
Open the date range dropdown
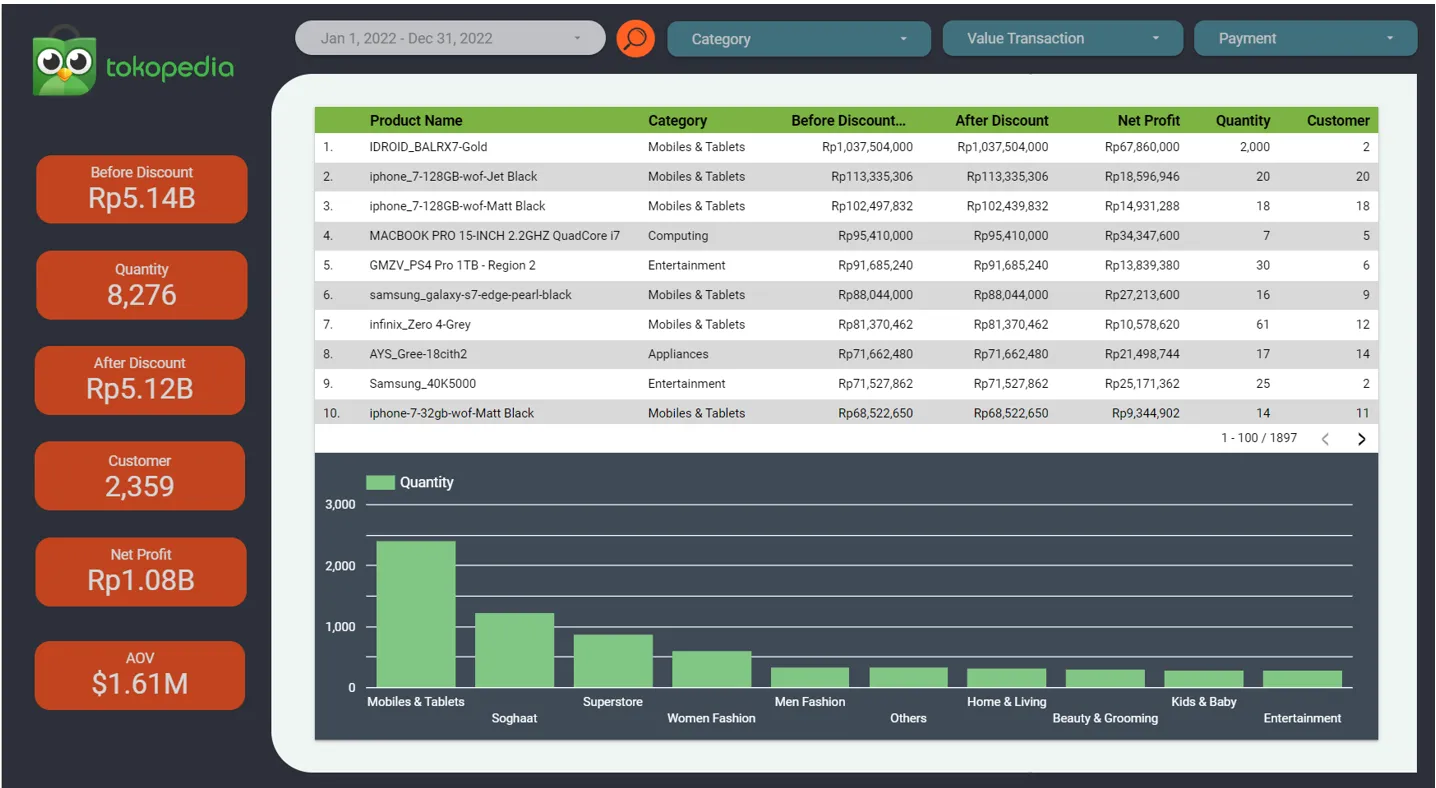(x=450, y=39)
